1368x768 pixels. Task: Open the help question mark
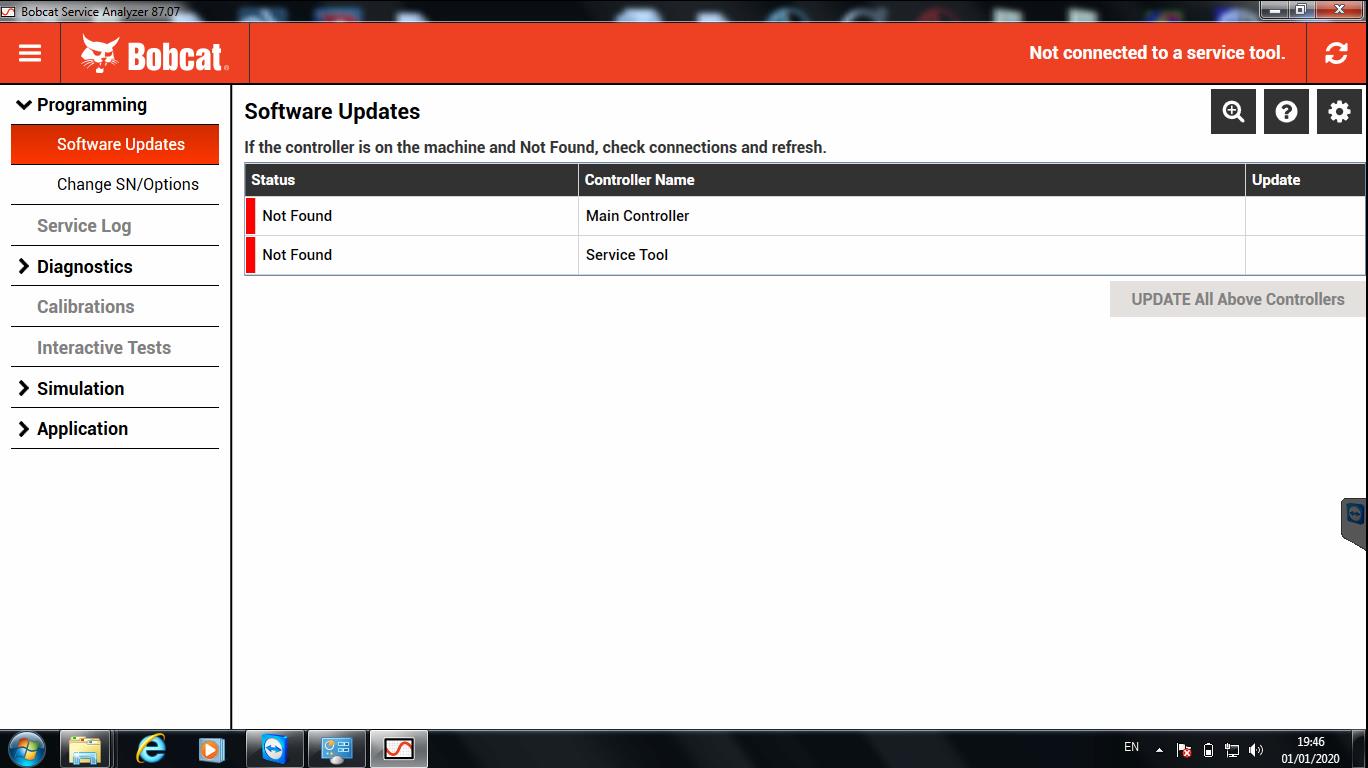tap(1286, 112)
